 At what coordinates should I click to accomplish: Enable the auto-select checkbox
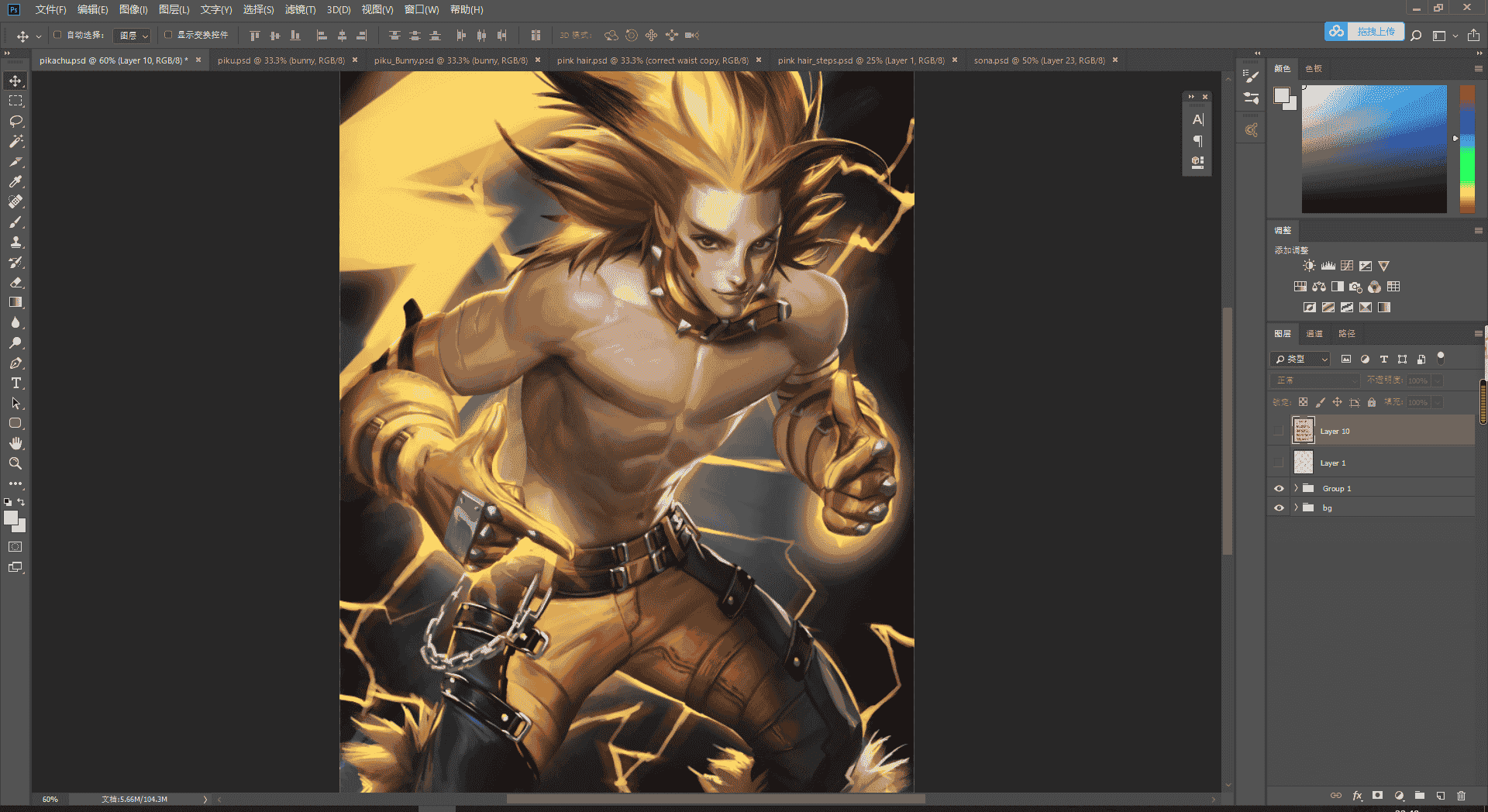point(57,35)
